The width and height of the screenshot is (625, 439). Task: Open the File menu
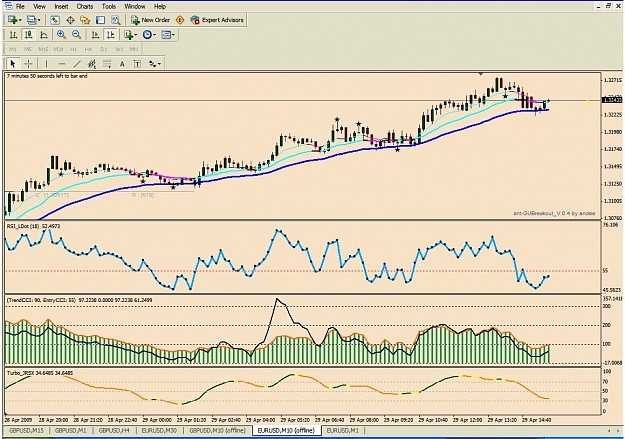20,6
